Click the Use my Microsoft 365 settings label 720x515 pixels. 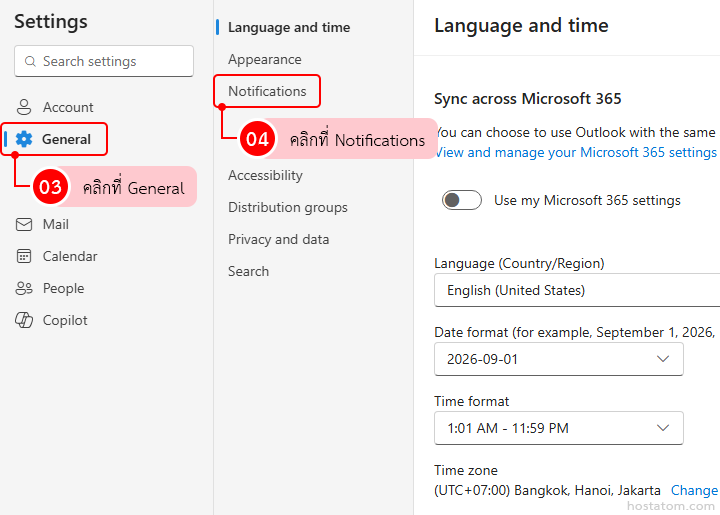tap(587, 200)
